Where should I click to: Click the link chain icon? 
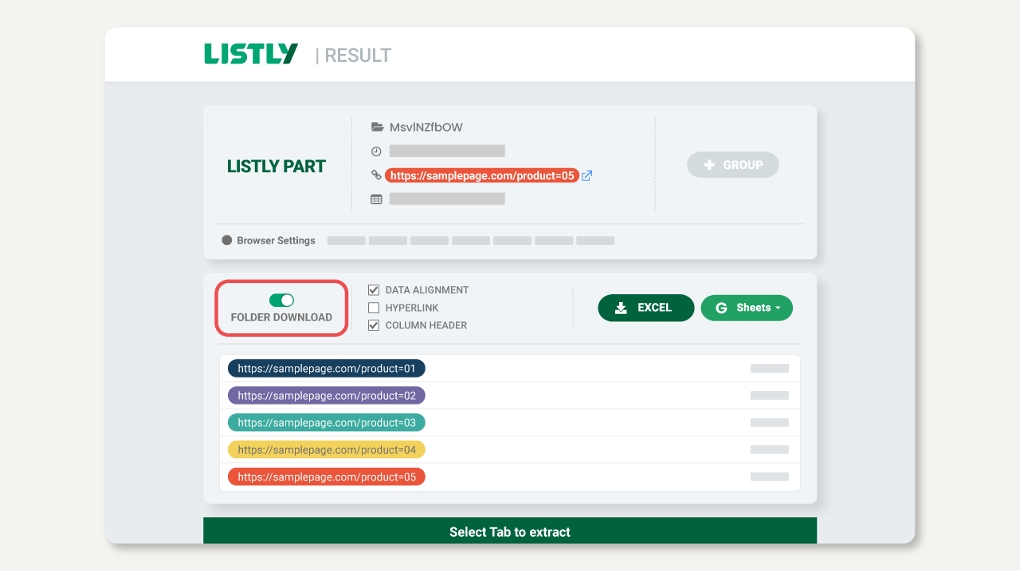(377, 175)
